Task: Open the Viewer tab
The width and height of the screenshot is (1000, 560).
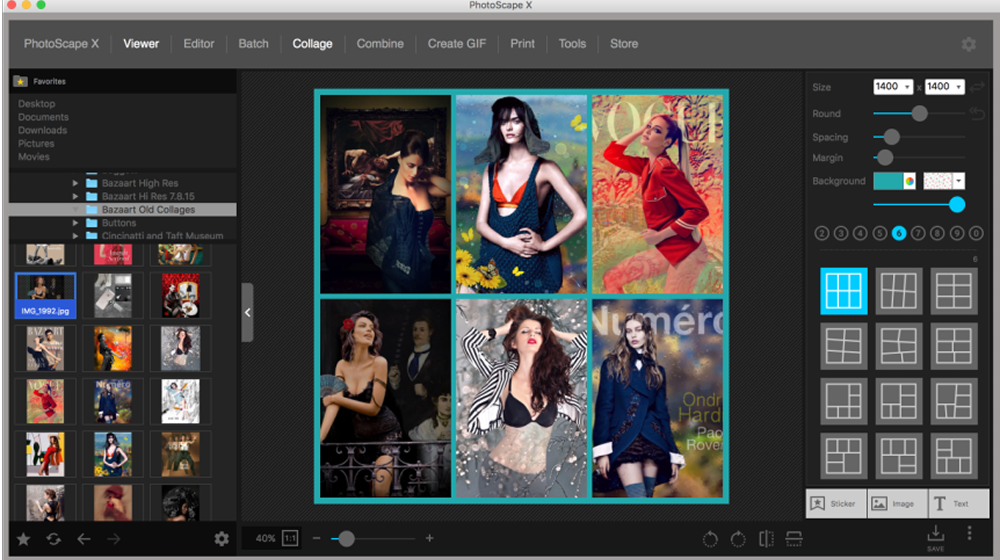Action: pyautogui.click(x=141, y=44)
